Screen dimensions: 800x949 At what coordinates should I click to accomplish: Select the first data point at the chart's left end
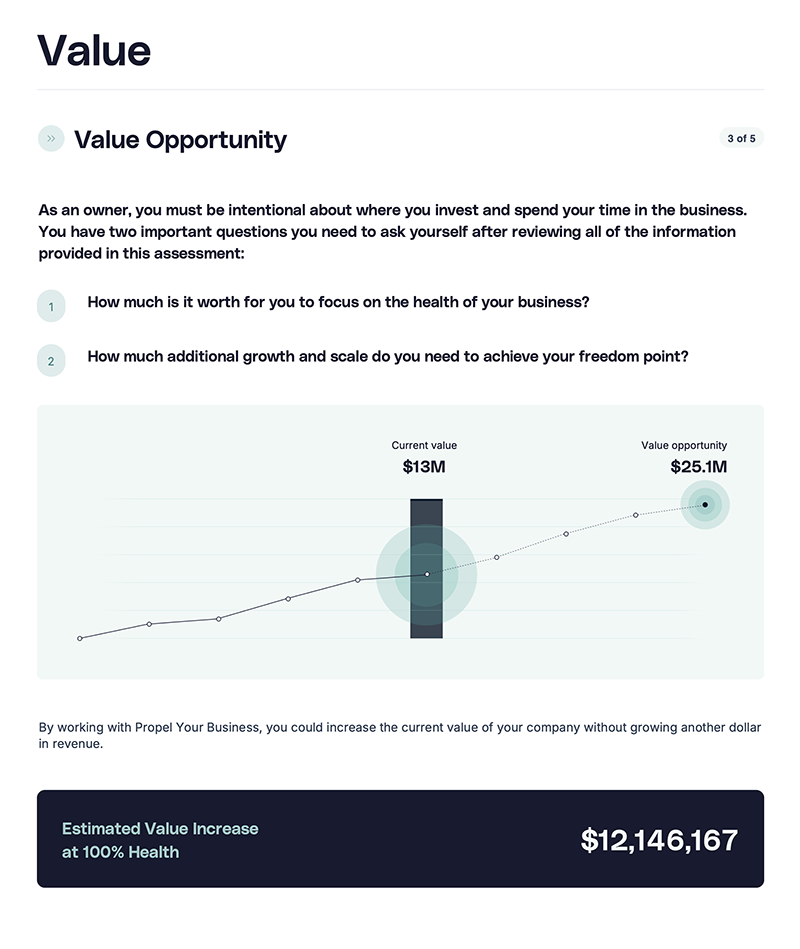[x=80, y=639]
